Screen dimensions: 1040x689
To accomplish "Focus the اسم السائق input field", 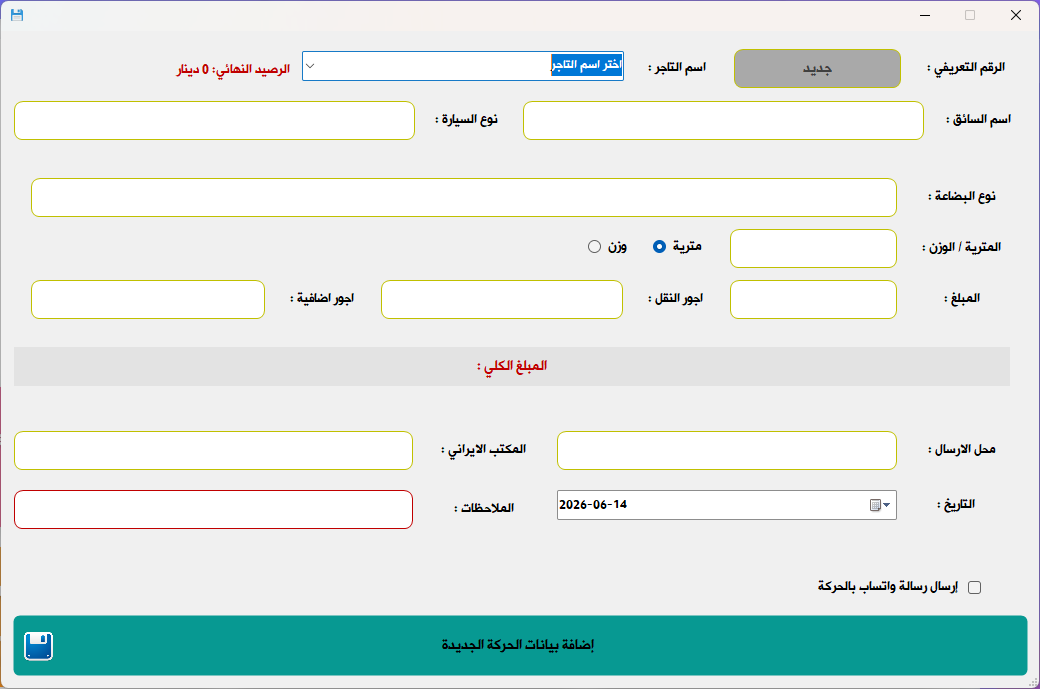I will [x=723, y=121].
